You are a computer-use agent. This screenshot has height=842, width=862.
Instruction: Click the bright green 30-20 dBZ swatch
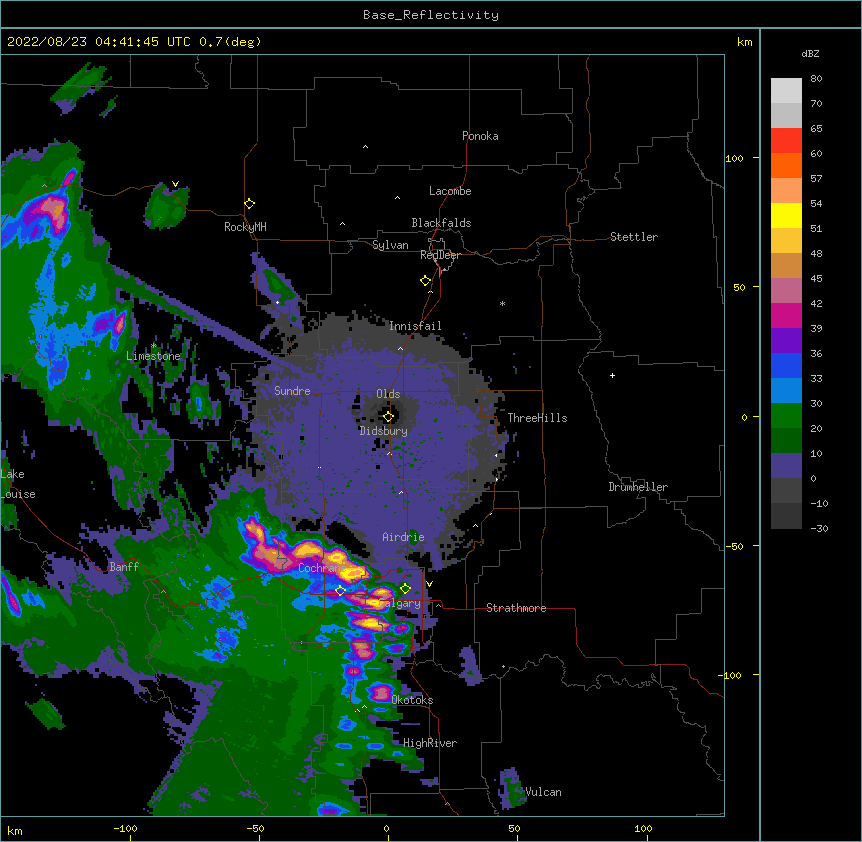coord(786,416)
